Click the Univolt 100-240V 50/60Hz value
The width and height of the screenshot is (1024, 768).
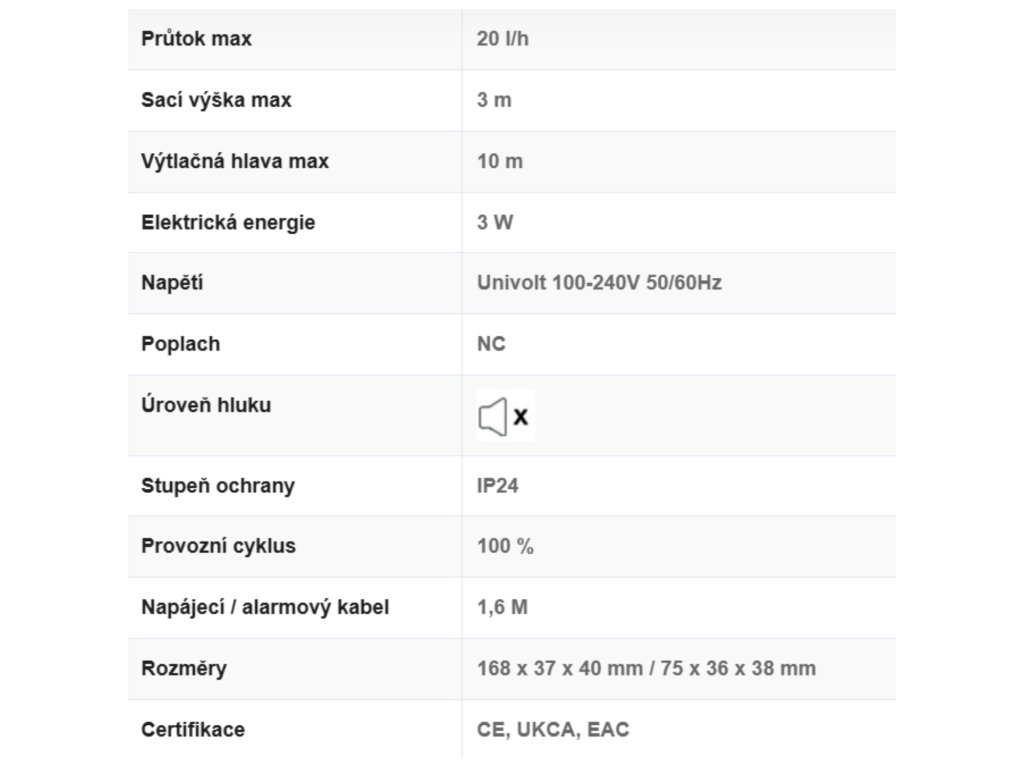[x=599, y=283]
